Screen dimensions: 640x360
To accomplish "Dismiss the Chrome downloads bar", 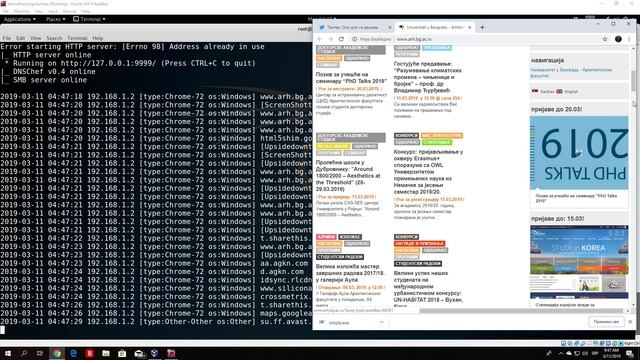I will tap(631, 322).
